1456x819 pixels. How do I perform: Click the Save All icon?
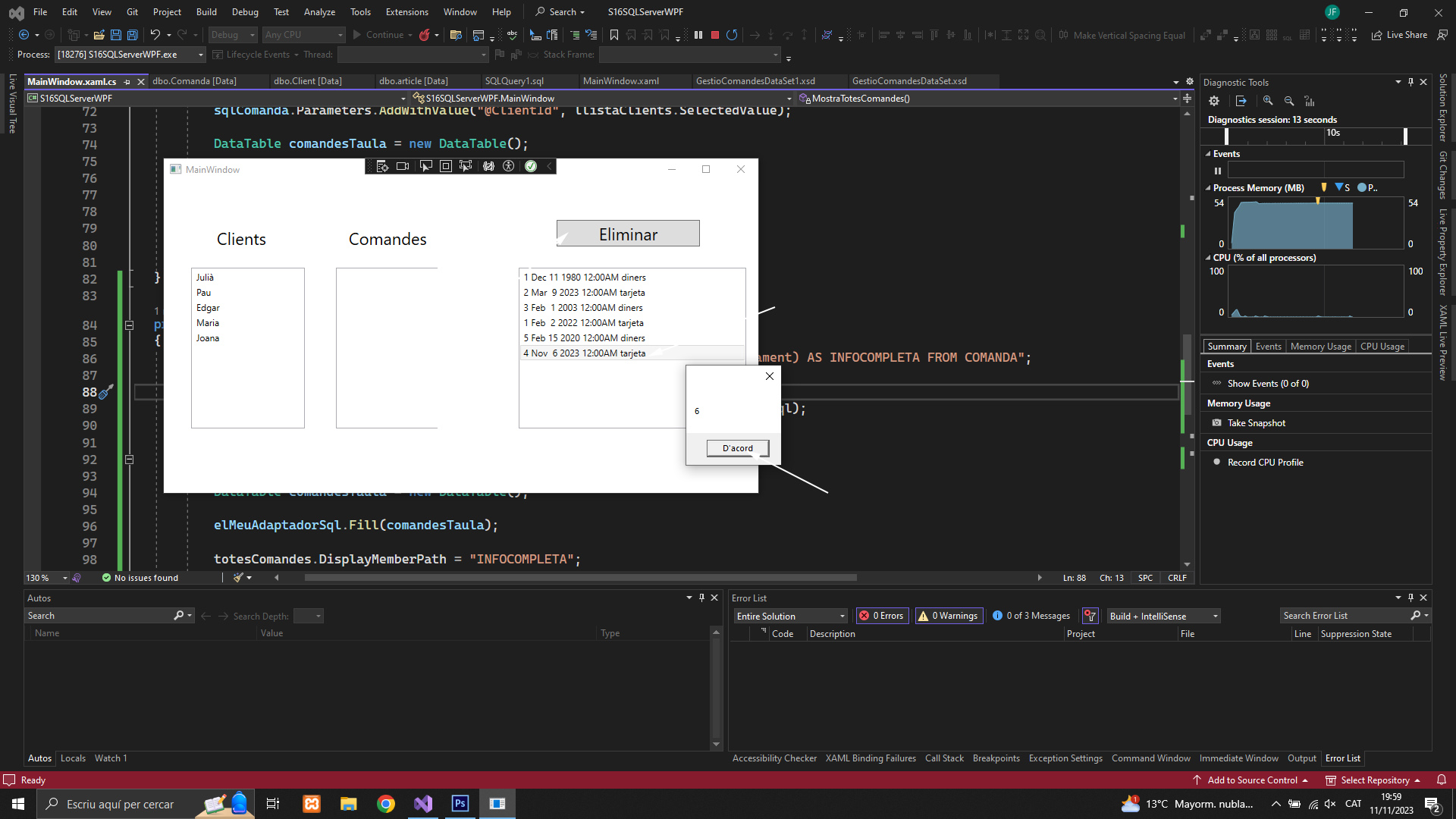132,35
